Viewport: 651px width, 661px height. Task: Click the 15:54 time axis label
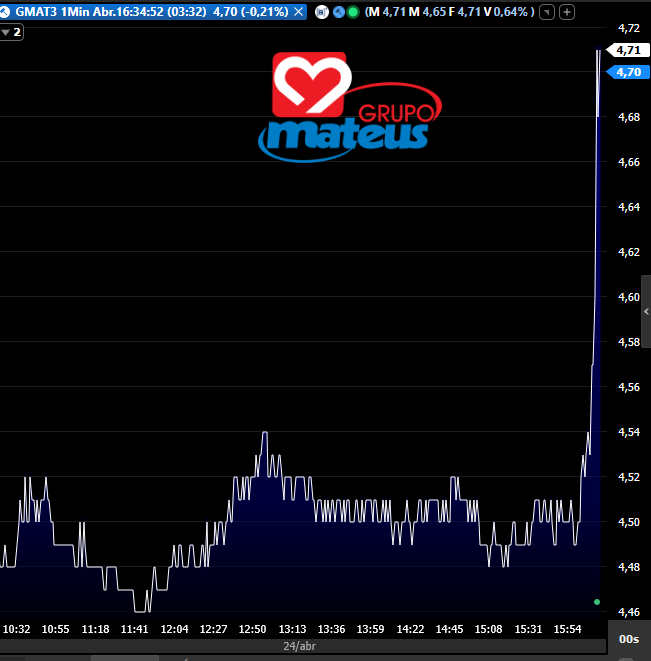click(x=567, y=629)
